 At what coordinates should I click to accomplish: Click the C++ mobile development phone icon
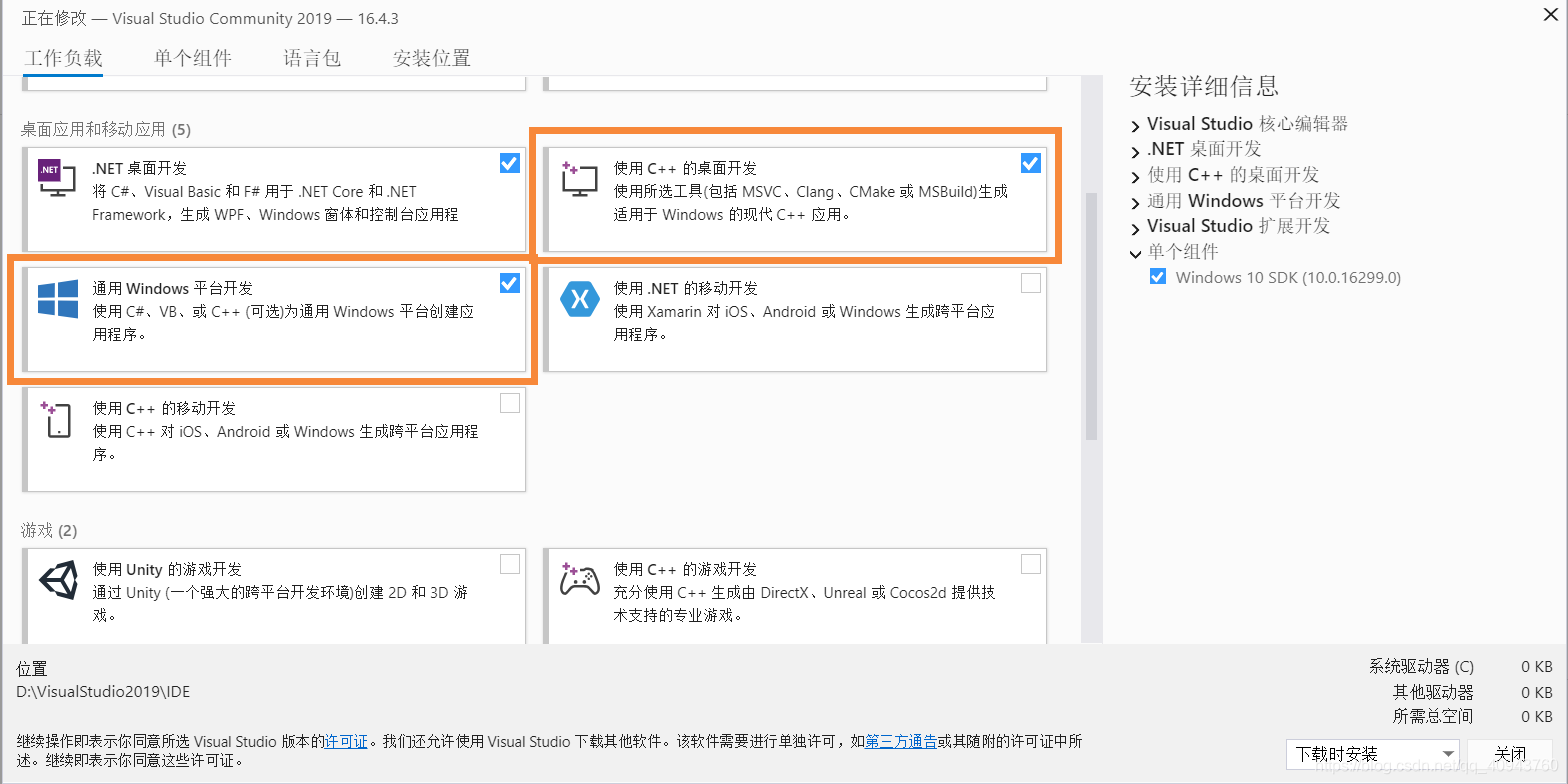point(56,419)
